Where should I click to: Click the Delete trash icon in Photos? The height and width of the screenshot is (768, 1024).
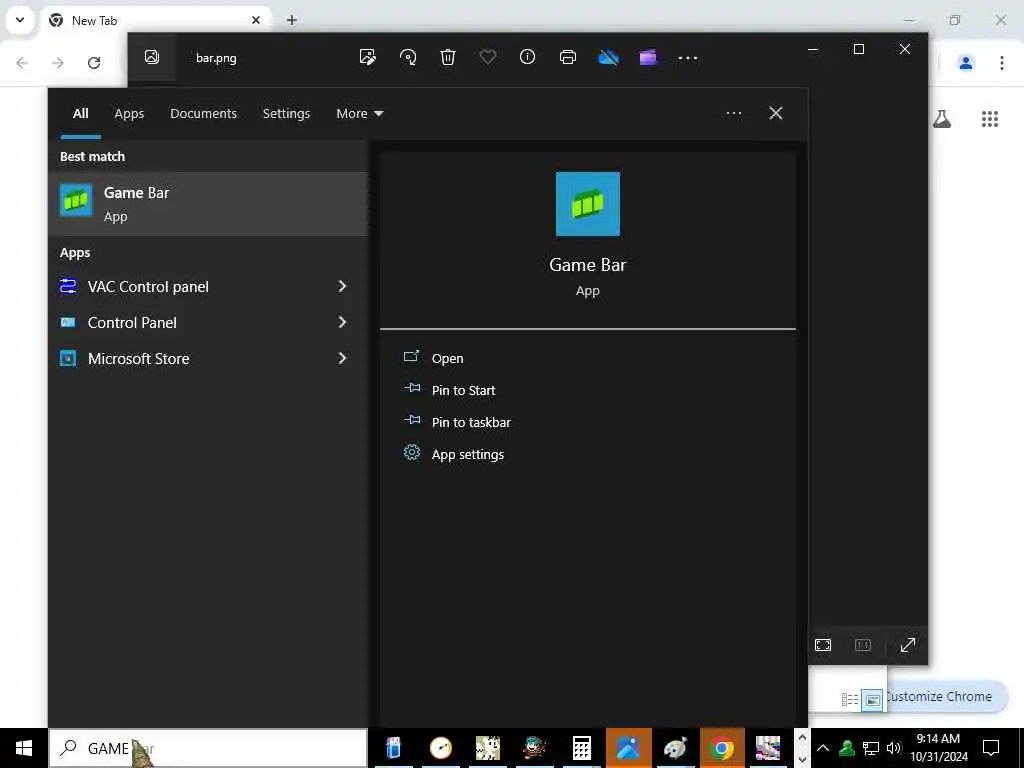coord(447,57)
